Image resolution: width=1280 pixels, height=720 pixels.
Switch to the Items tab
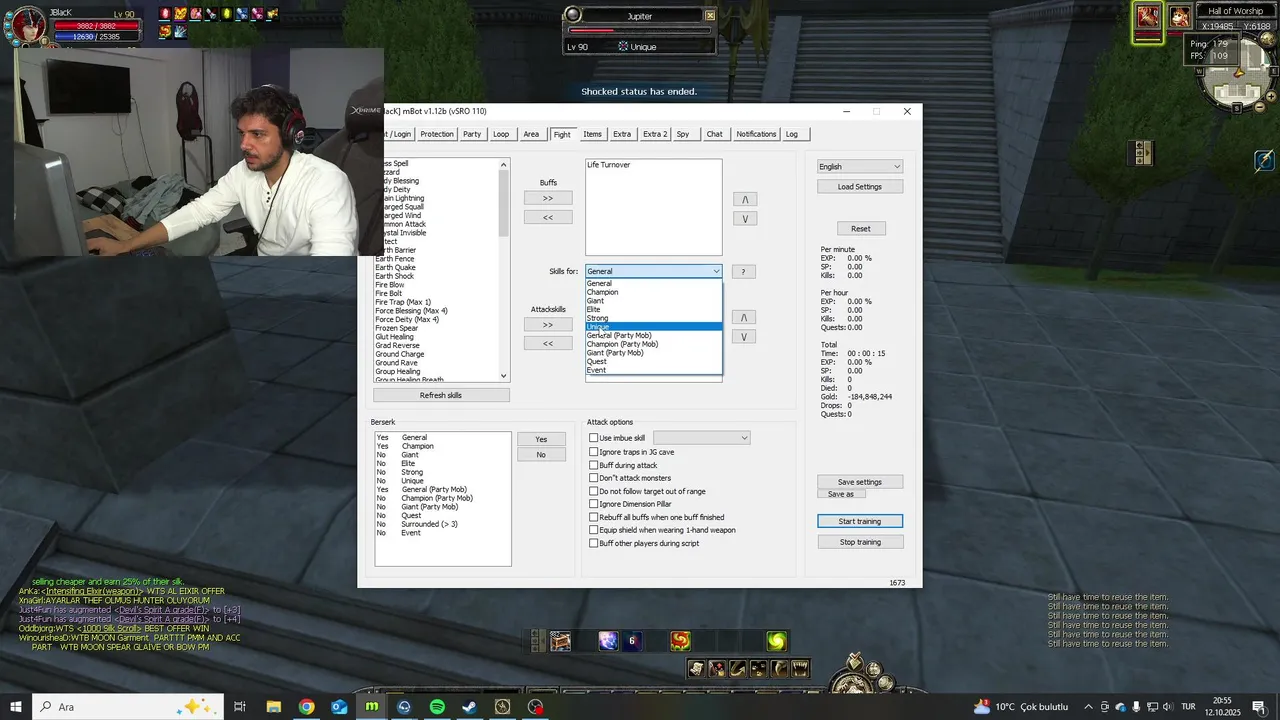593,134
